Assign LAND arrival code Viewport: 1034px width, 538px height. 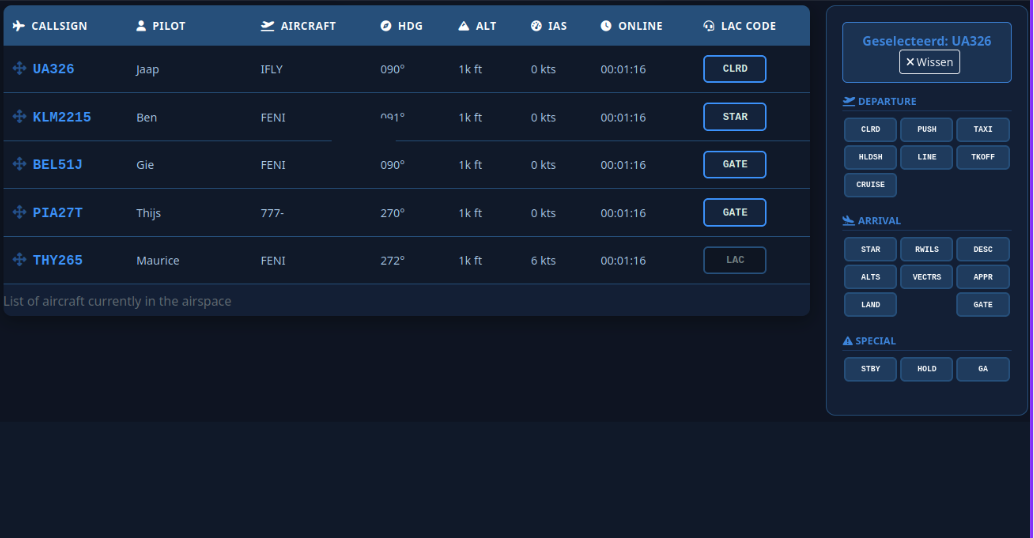(870, 305)
